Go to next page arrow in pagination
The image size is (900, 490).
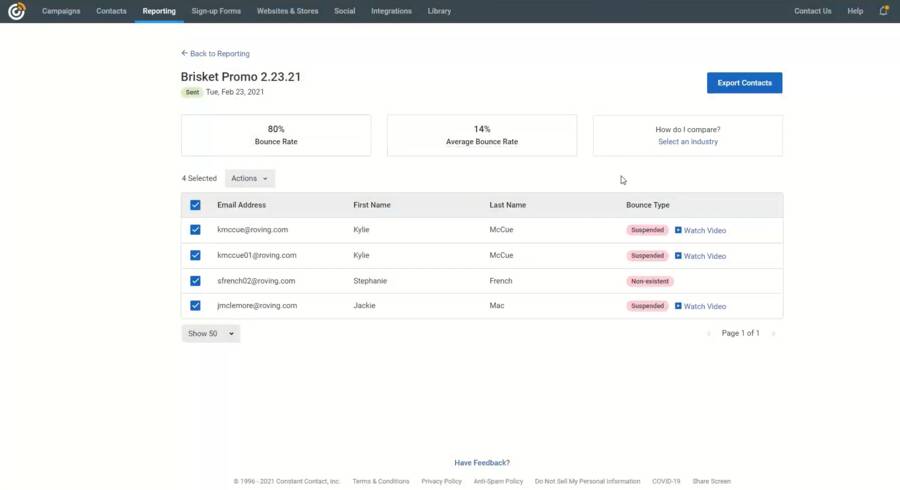click(x=773, y=333)
